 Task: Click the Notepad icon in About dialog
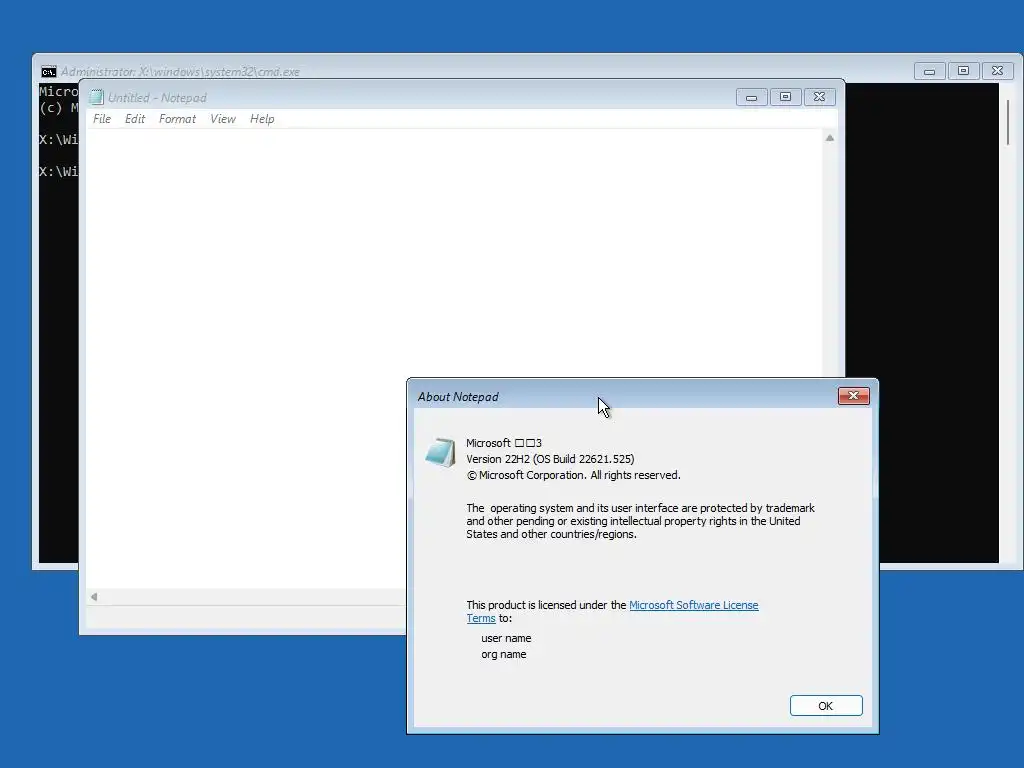pos(440,452)
